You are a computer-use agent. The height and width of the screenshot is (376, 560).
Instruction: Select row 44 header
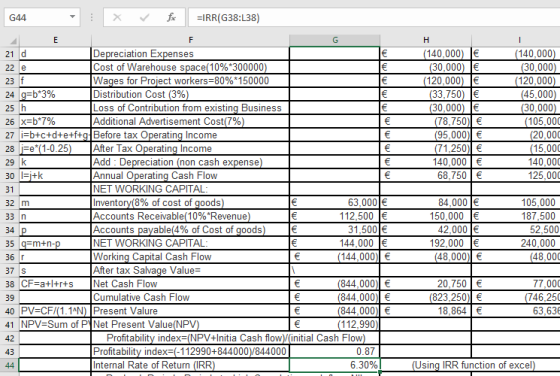coord(10,365)
